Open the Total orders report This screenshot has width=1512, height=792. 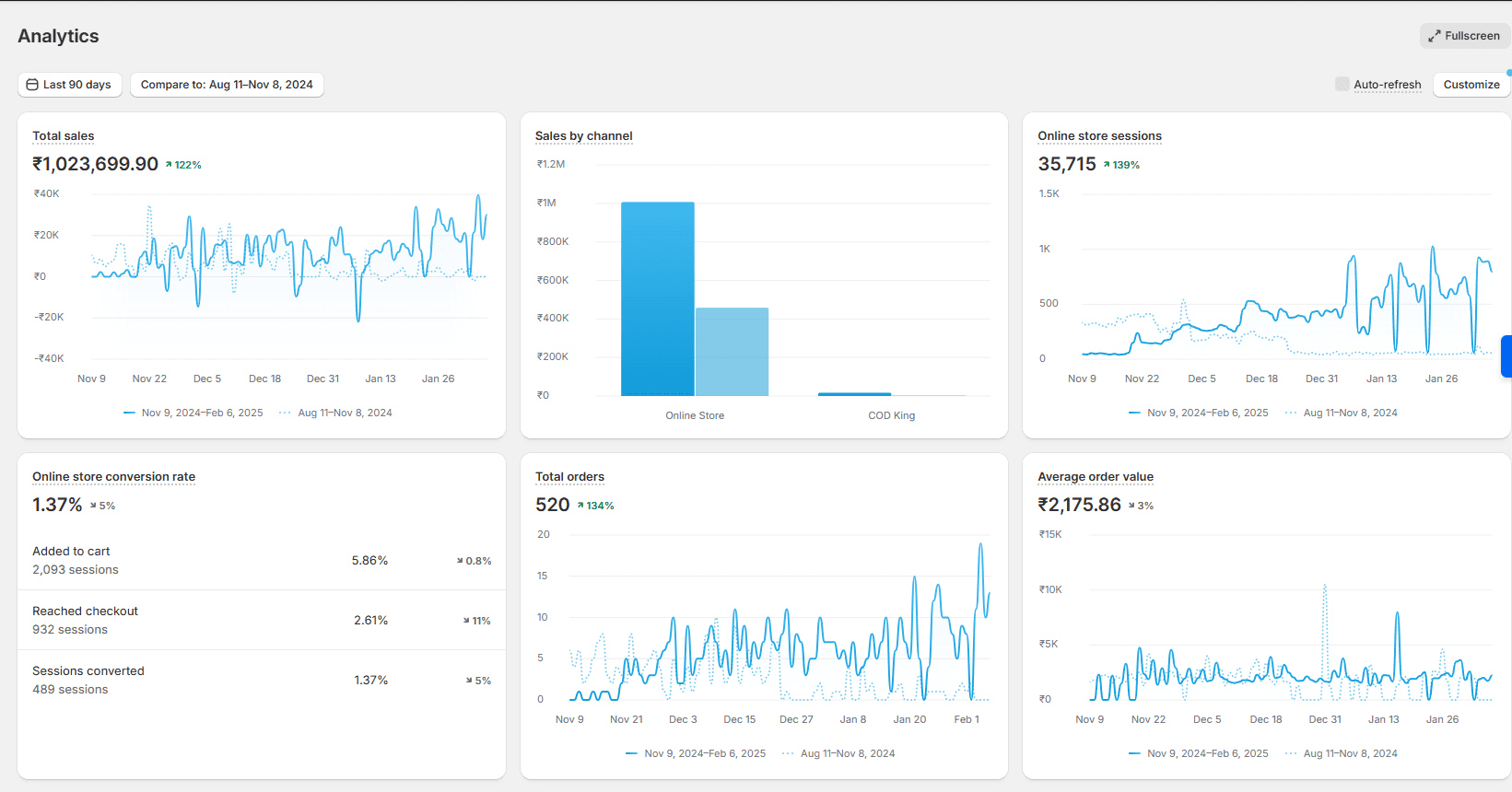click(x=570, y=477)
